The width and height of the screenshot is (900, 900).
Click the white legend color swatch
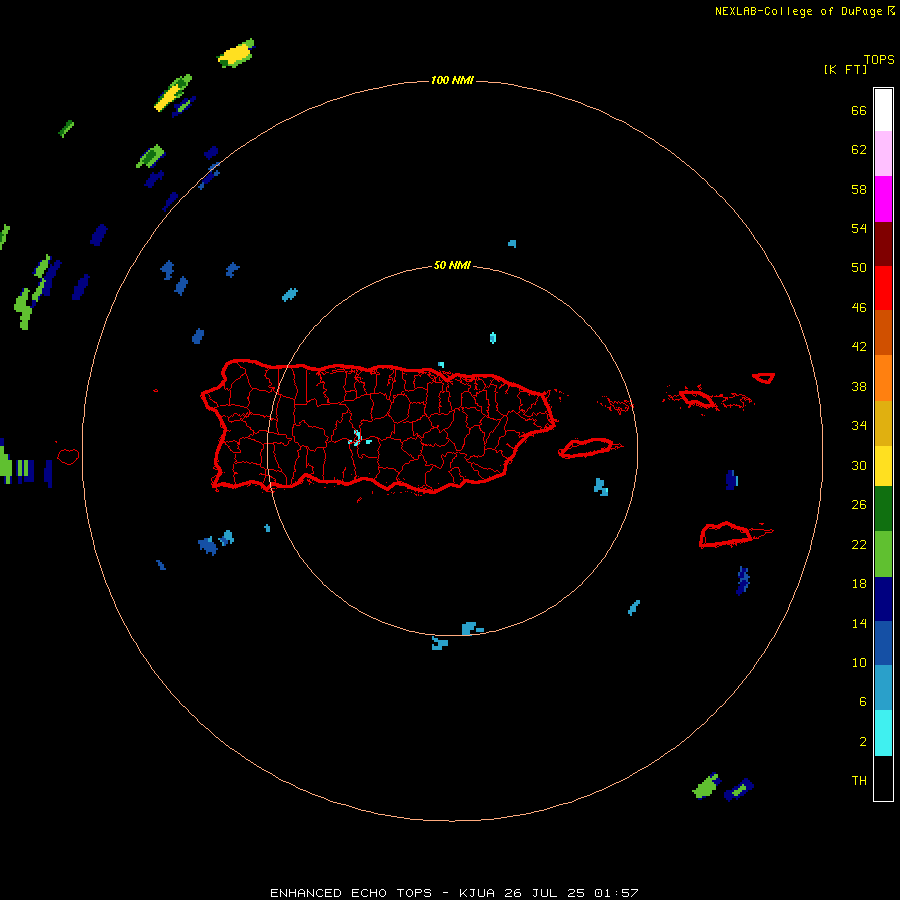pos(883,110)
